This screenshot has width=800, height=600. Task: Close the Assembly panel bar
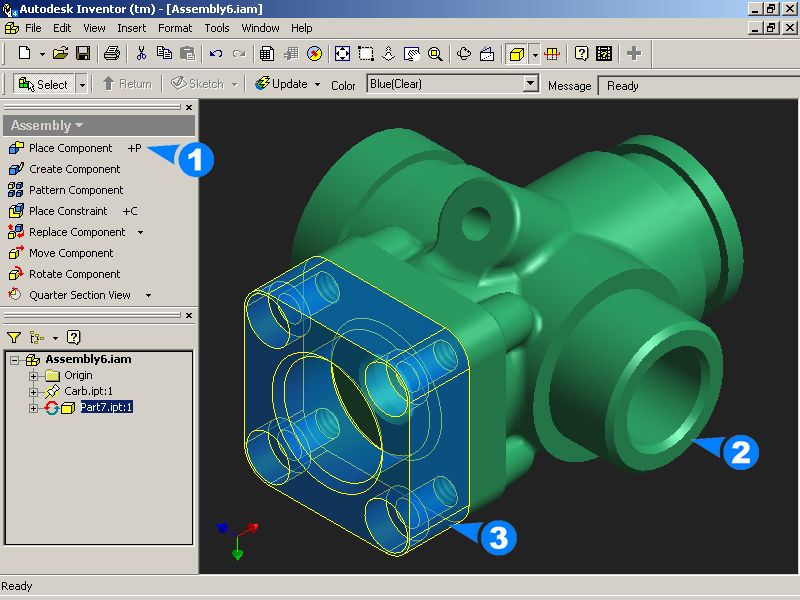tap(189, 107)
